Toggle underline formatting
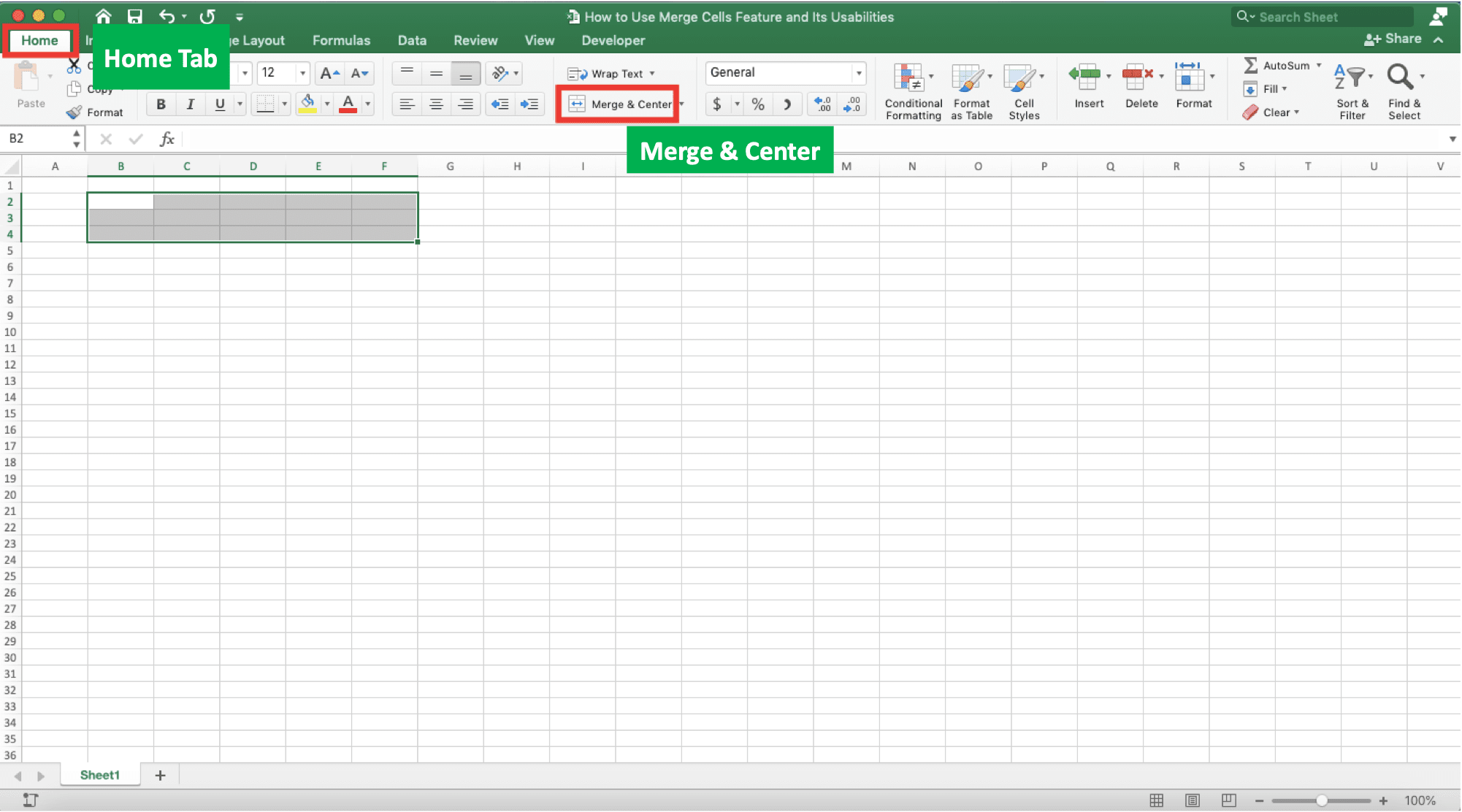This screenshot has width=1462, height=812. pos(220,104)
